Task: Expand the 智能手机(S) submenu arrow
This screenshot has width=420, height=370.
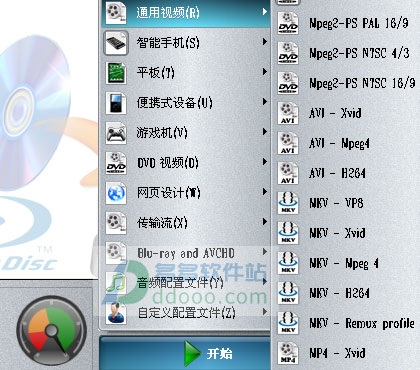Action: point(265,42)
